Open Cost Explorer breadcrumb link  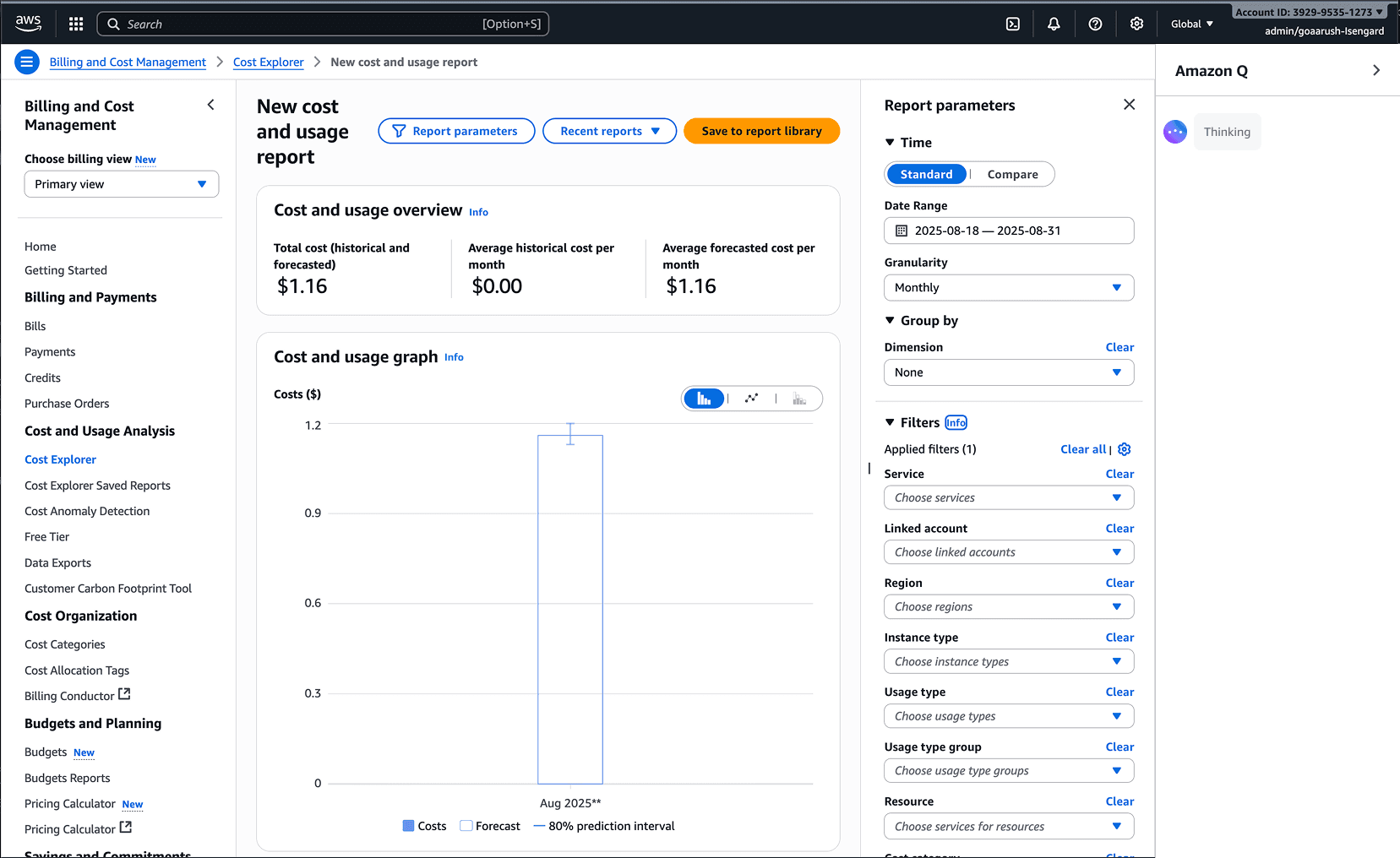(269, 62)
